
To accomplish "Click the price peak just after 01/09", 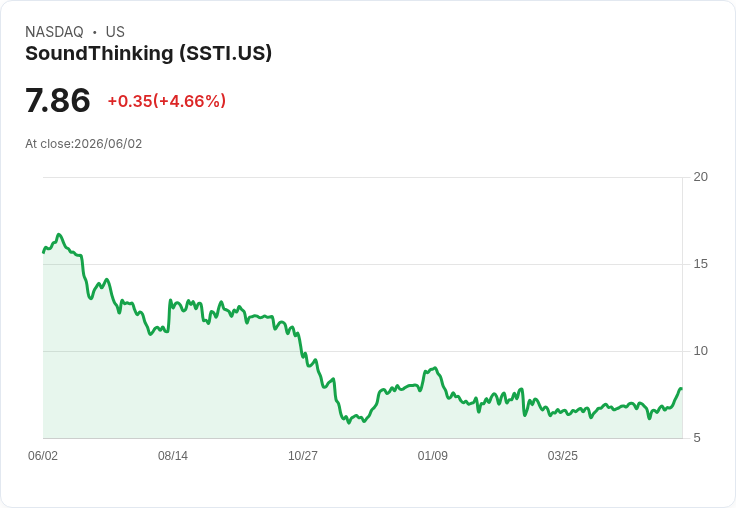I will coord(436,368).
